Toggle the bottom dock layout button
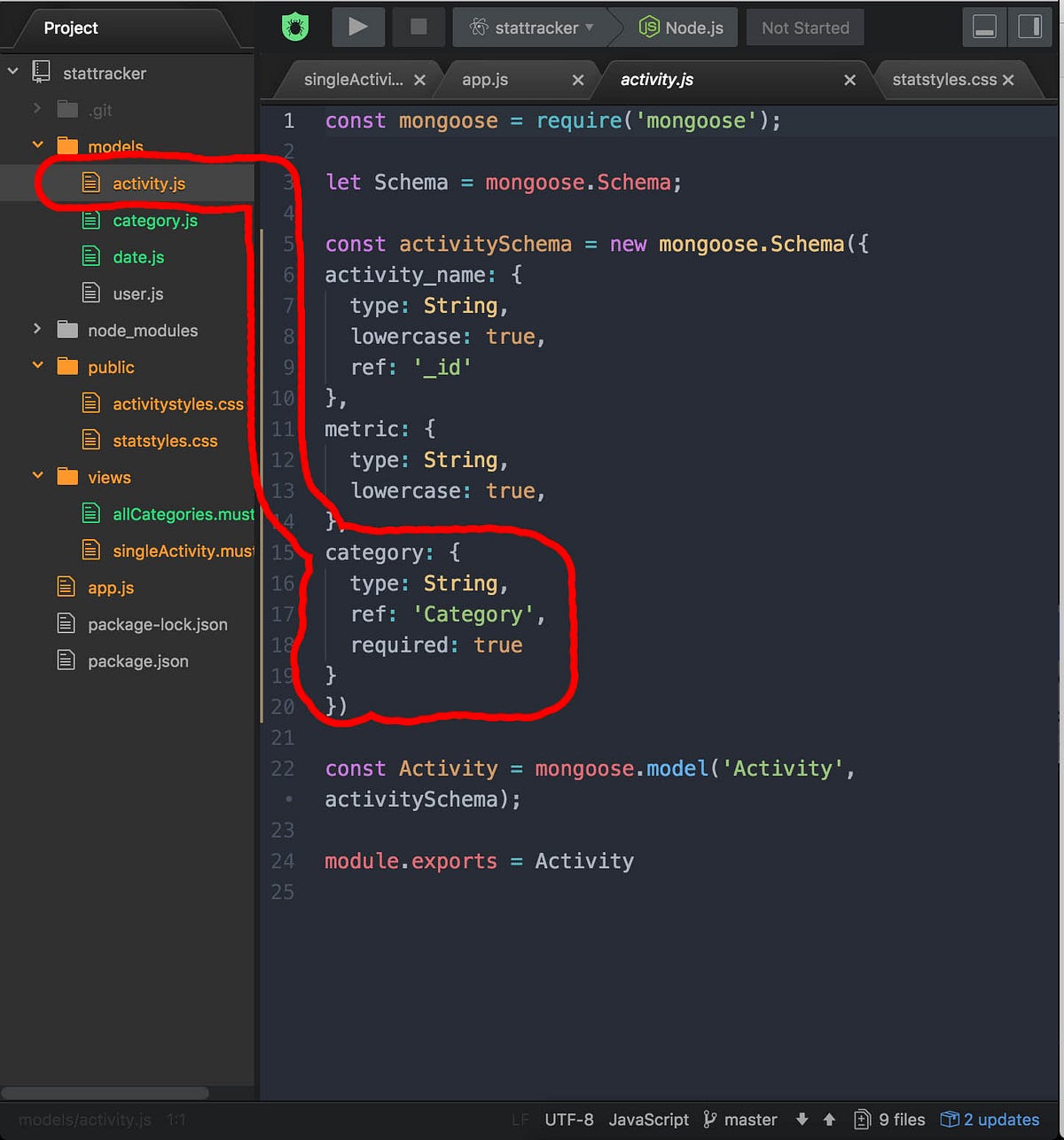 [x=983, y=27]
